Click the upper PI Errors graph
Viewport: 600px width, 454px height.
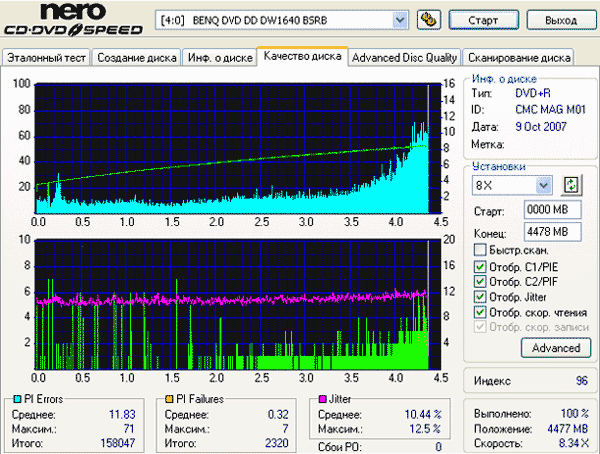click(x=238, y=149)
